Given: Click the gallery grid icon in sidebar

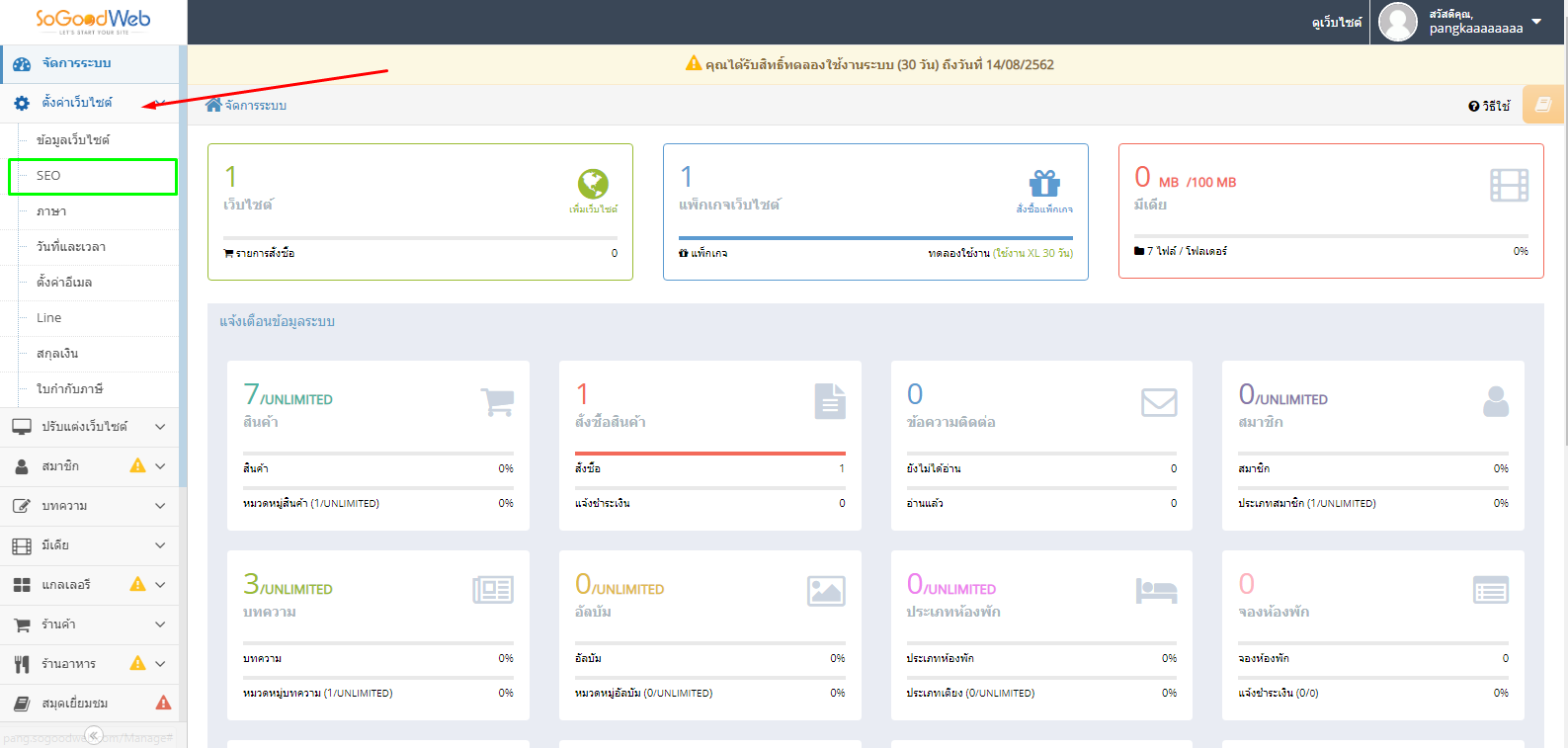Looking at the screenshot, I should [x=22, y=585].
